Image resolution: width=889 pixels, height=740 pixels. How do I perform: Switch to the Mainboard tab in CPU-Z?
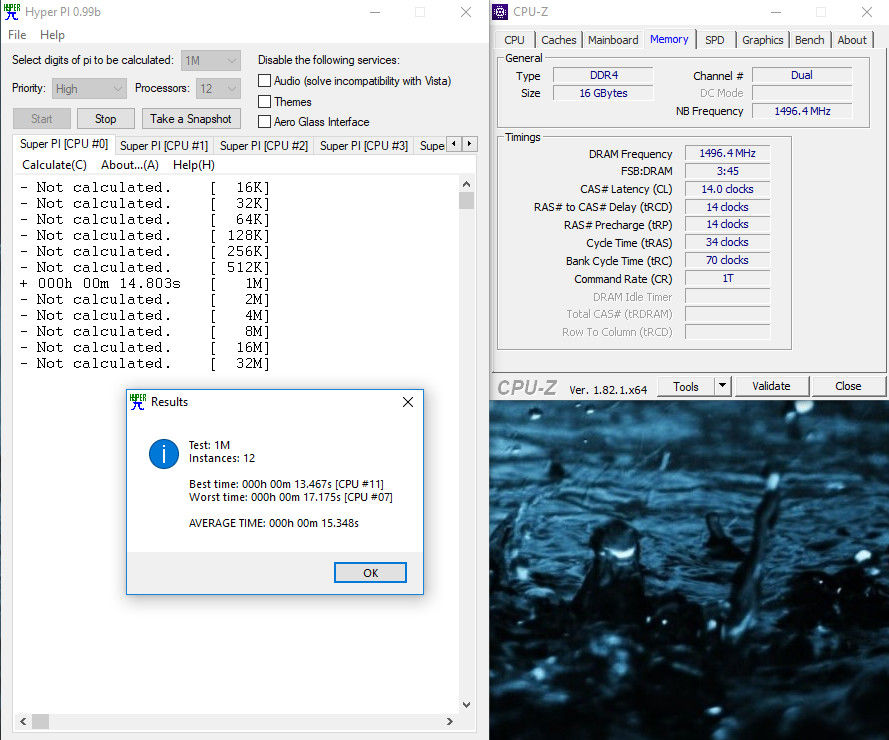pyautogui.click(x=613, y=40)
